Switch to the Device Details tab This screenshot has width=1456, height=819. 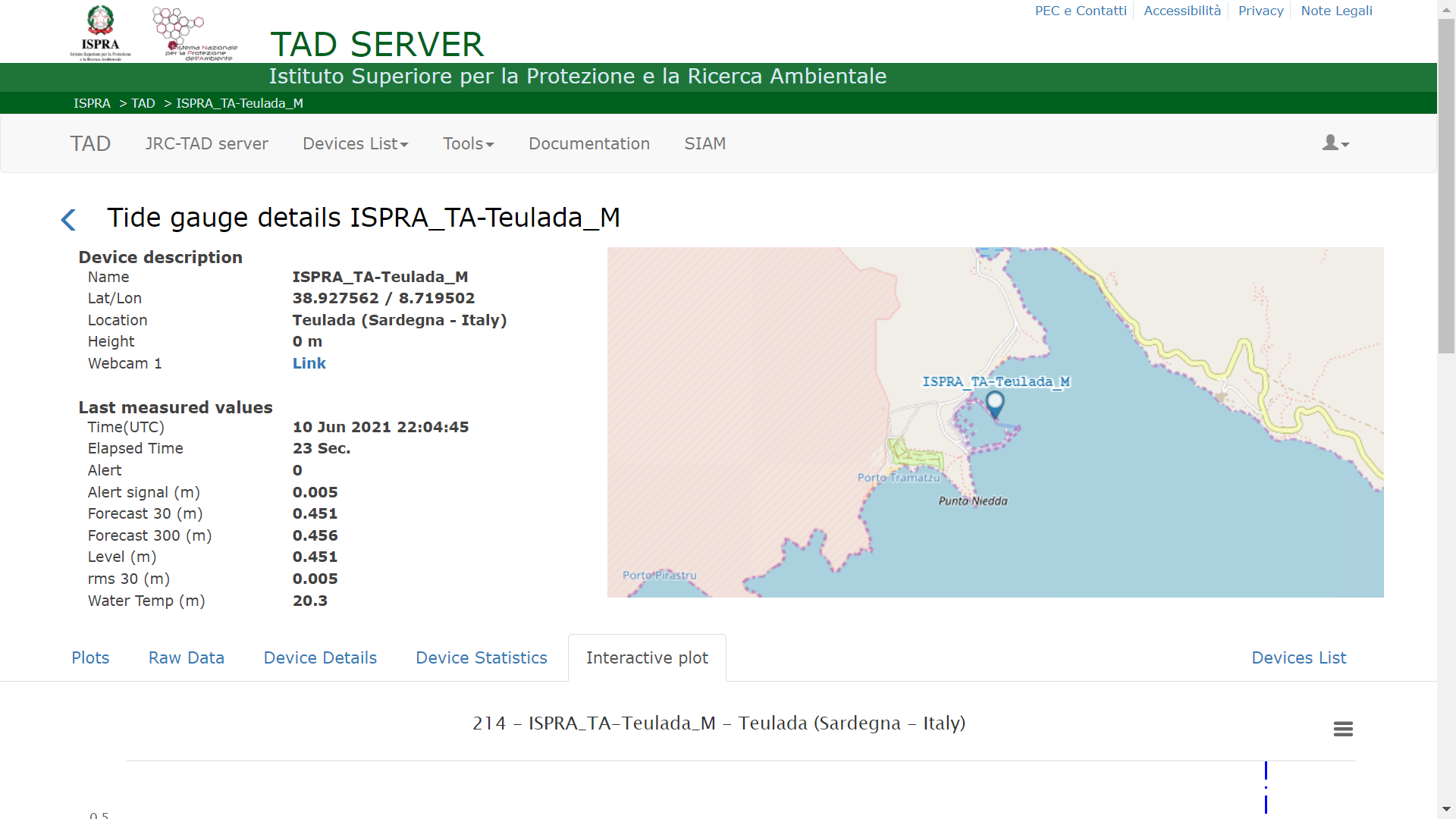pyautogui.click(x=319, y=657)
